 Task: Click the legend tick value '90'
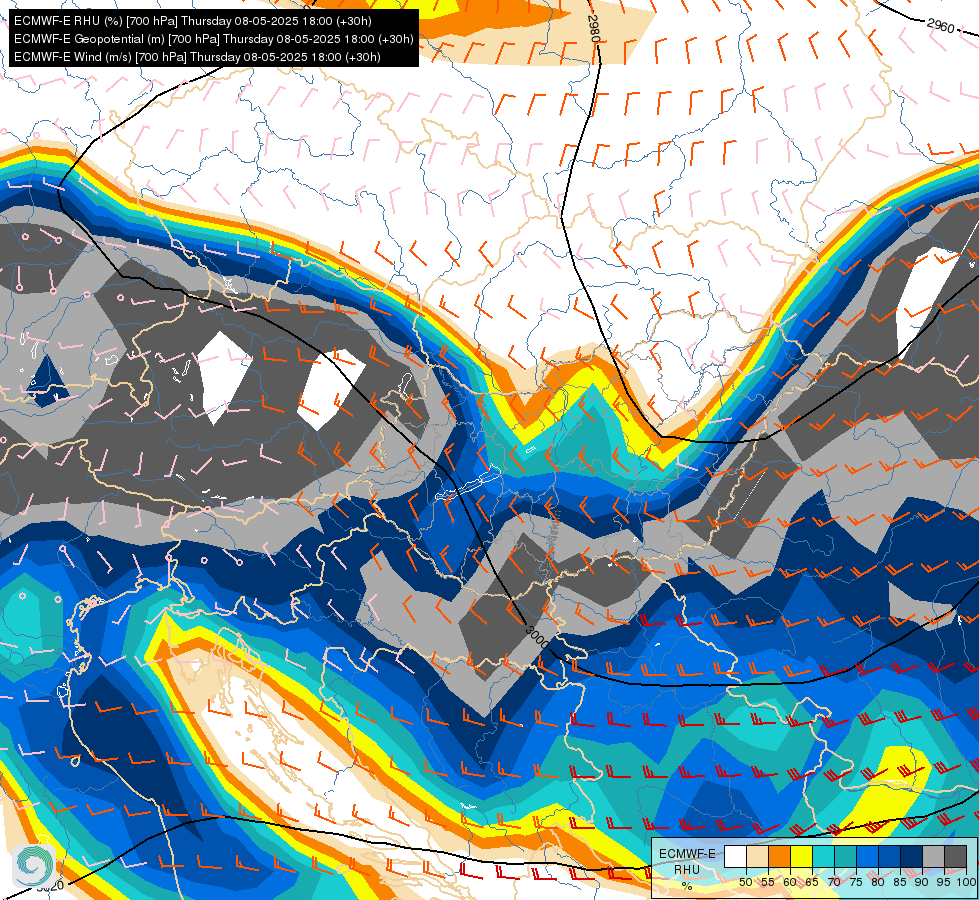(x=922, y=883)
